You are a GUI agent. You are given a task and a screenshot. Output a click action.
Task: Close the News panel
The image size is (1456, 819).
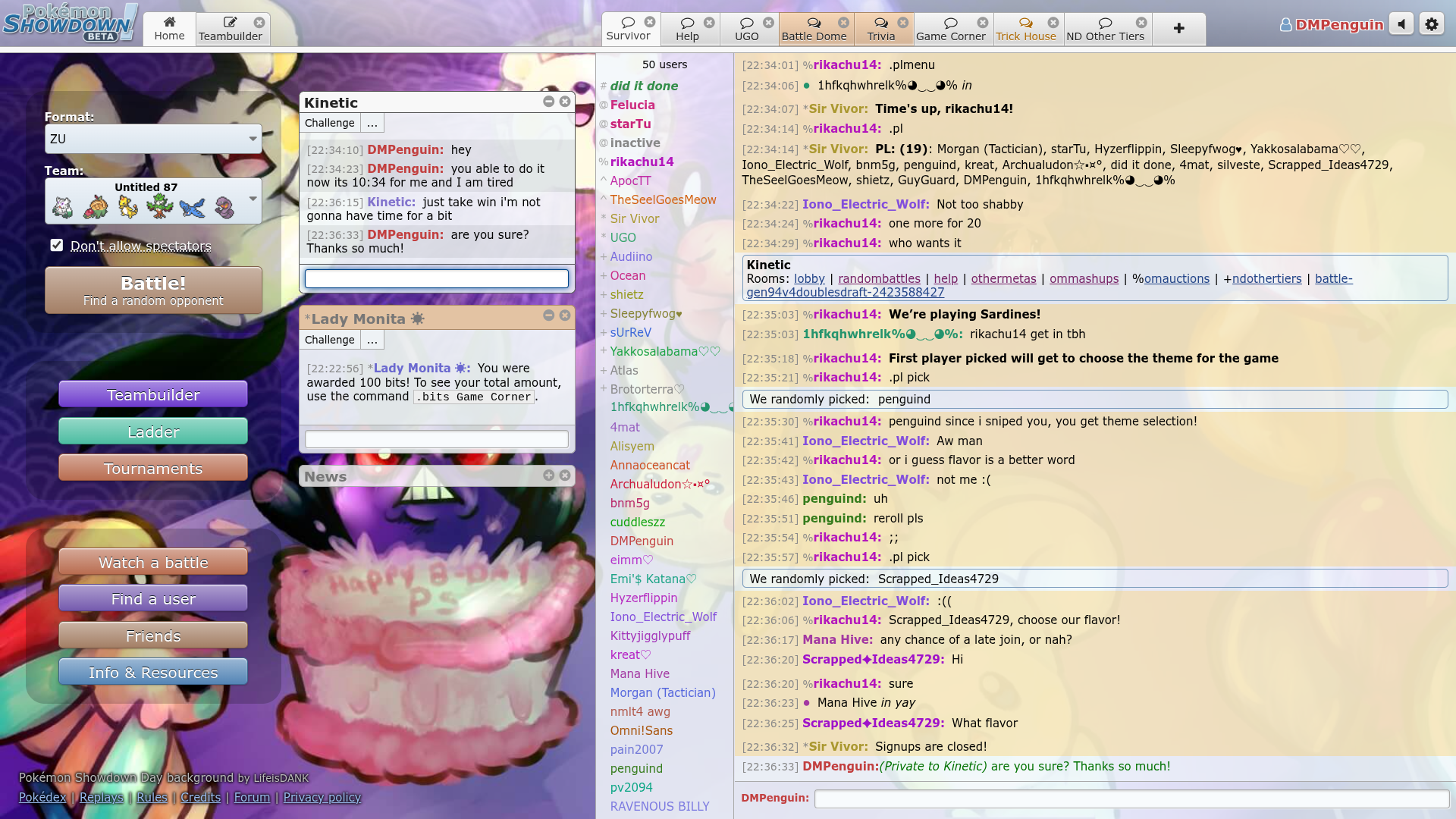(x=565, y=475)
